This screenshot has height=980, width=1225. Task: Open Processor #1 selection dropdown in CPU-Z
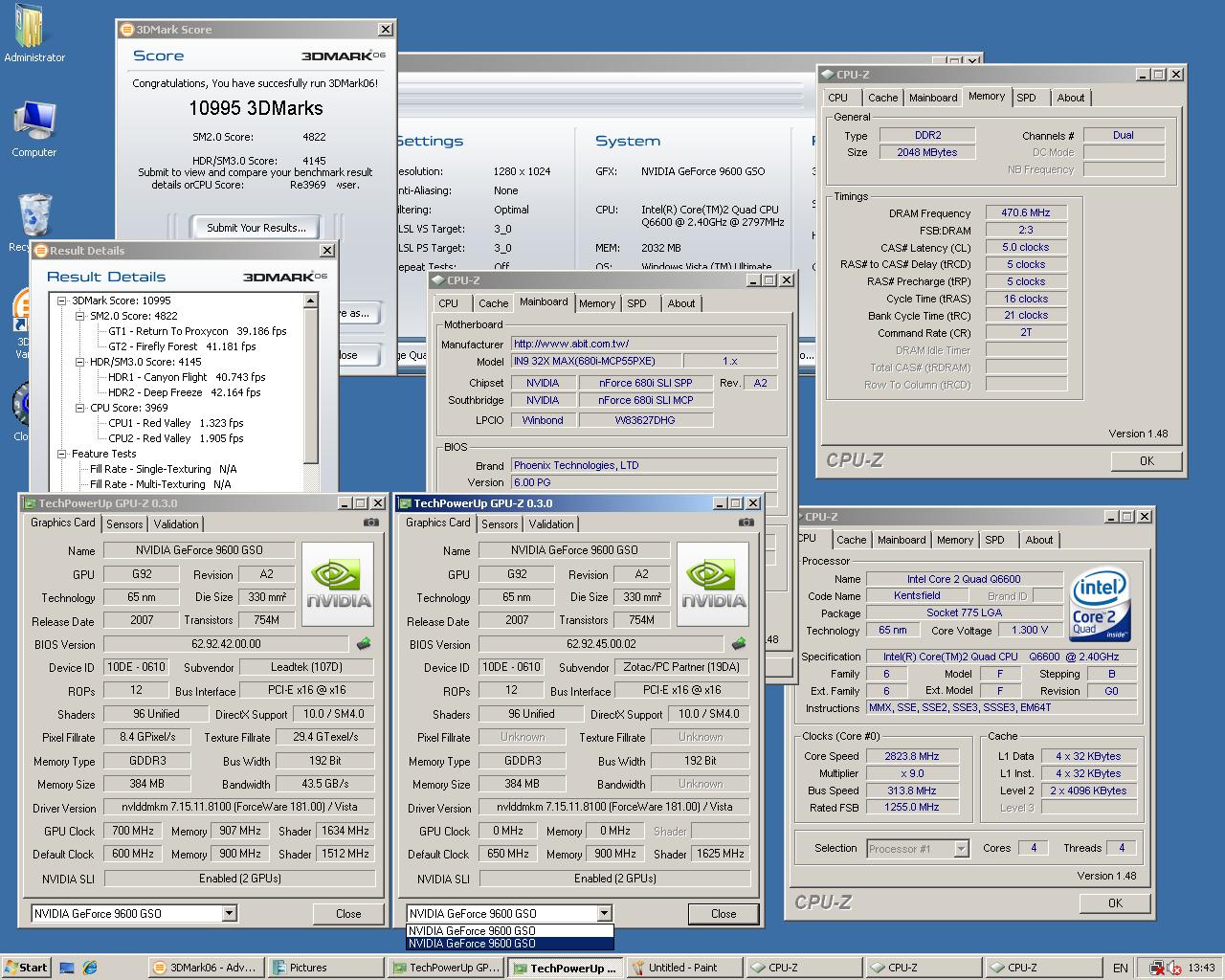click(x=961, y=849)
